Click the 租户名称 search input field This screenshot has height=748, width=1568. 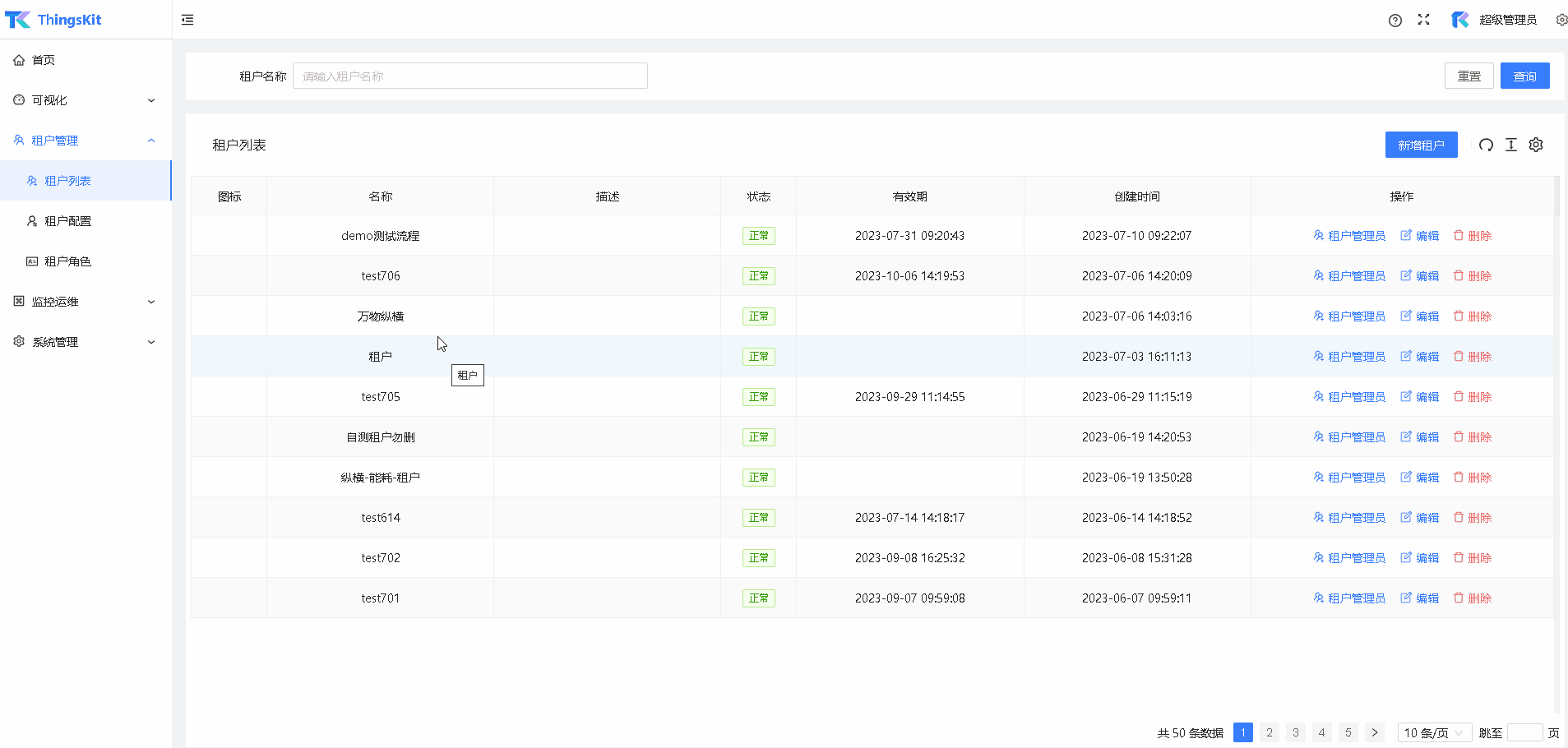(469, 76)
